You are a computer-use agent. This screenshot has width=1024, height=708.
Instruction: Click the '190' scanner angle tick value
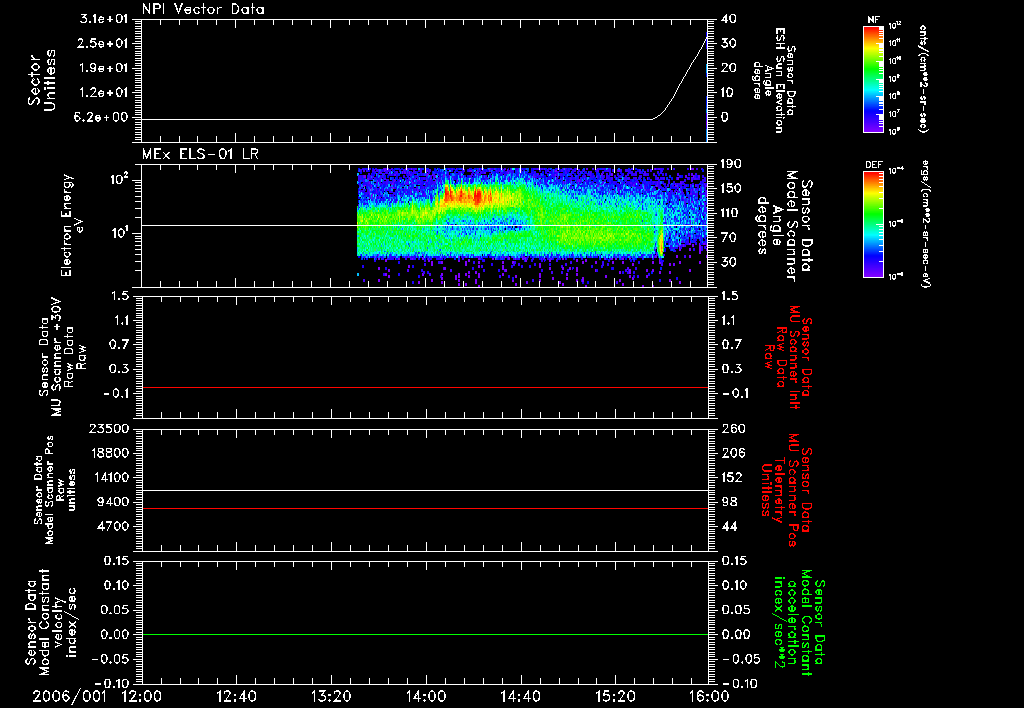[731, 164]
